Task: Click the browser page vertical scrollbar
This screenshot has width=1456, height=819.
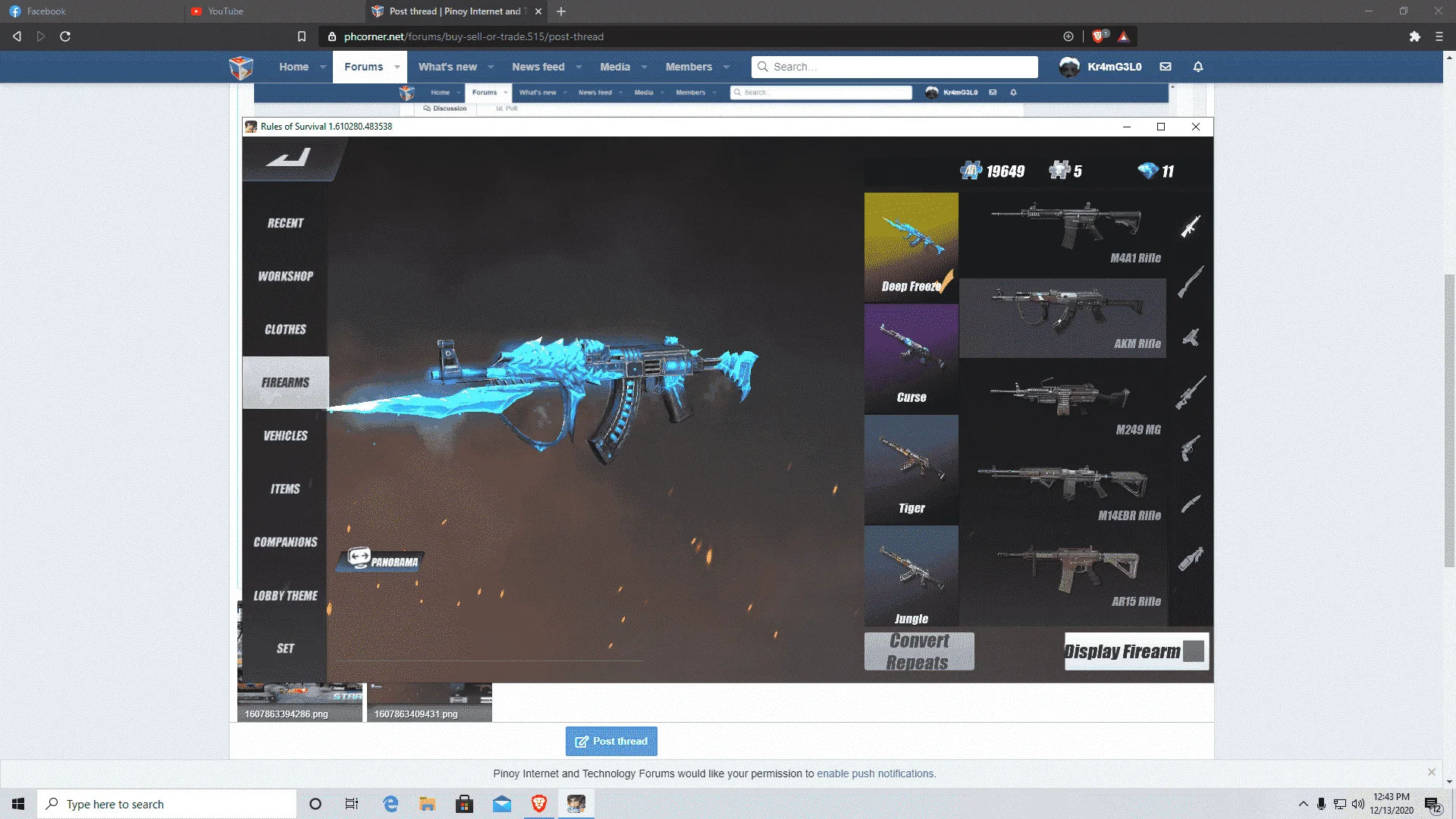Action: coord(1449,421)
